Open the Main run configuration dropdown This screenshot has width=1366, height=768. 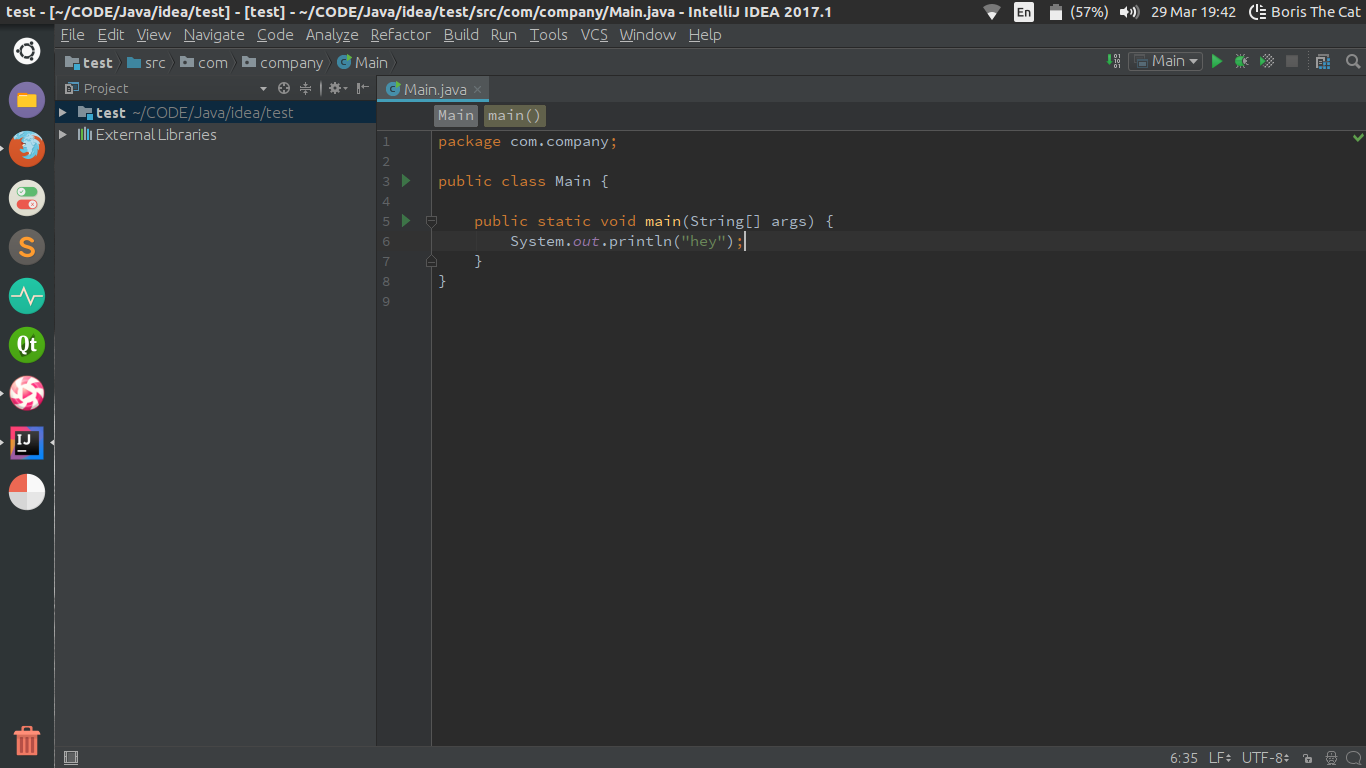tap(1166, 61)
